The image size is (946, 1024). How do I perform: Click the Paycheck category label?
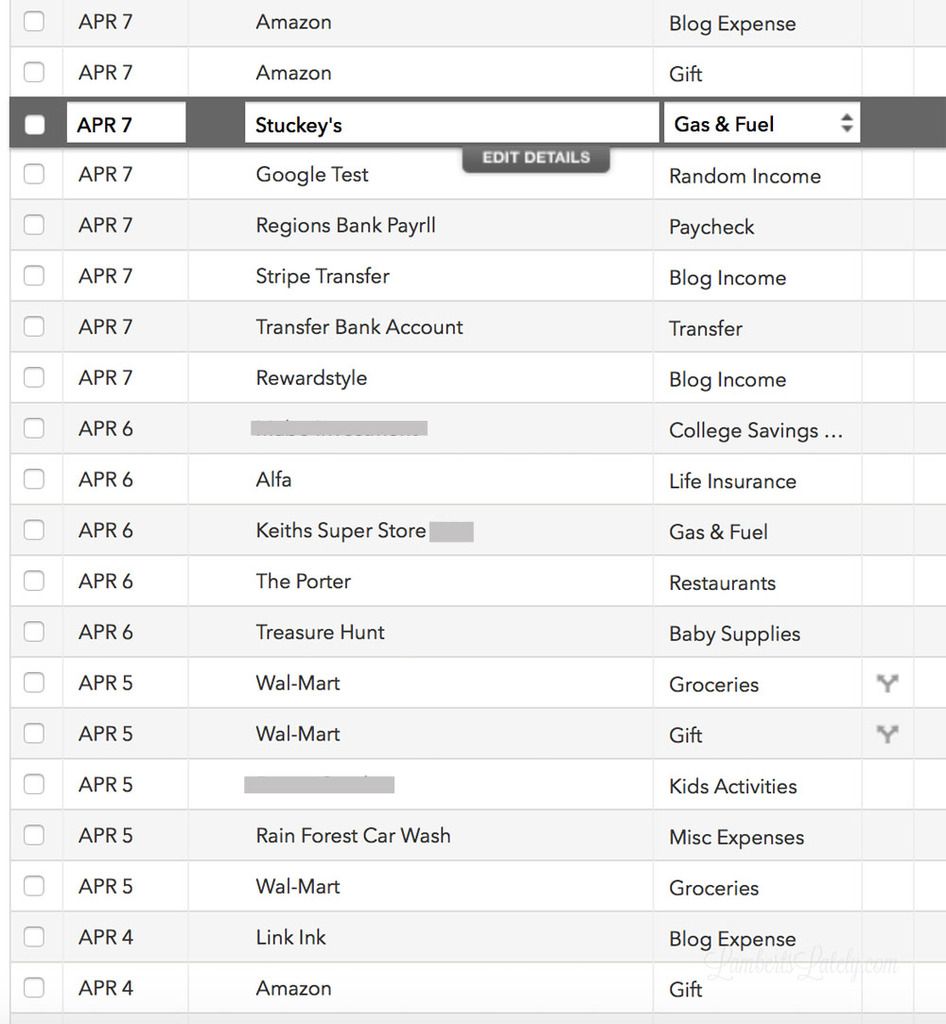[711, 226]
